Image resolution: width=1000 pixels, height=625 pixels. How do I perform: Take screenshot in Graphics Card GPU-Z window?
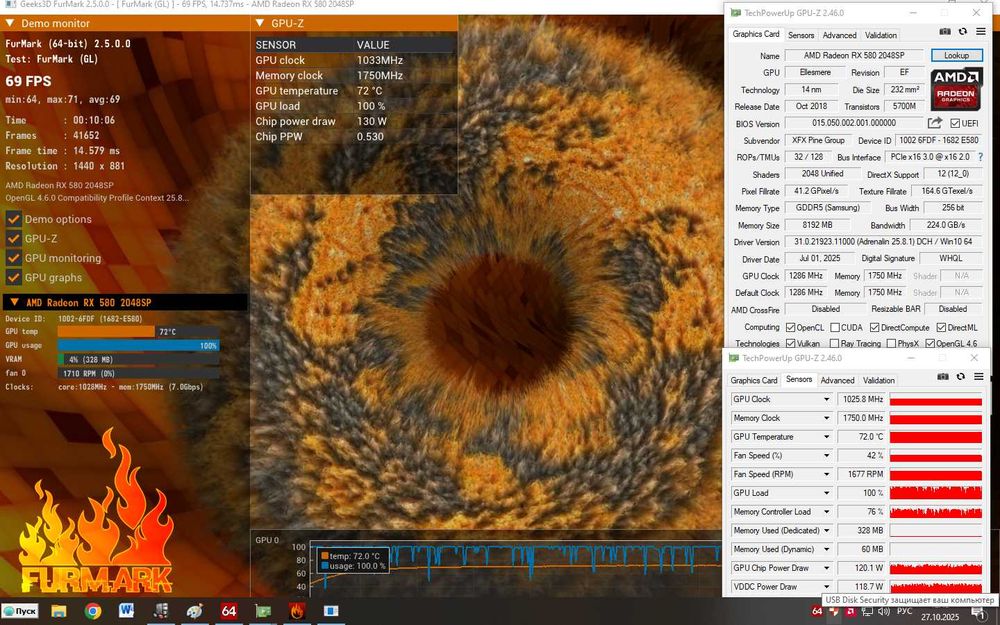click(945, 32)
